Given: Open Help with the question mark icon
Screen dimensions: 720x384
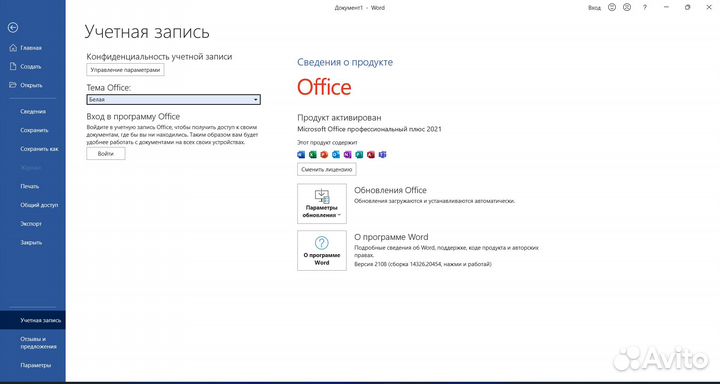Looking at the screenshot, I should coord(645,7).
